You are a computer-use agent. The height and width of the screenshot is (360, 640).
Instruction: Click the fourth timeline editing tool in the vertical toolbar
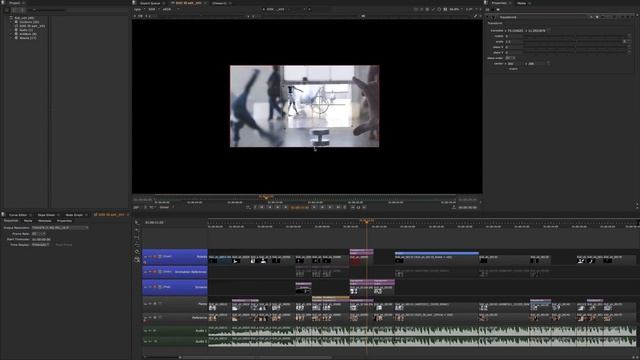(137, 244)
